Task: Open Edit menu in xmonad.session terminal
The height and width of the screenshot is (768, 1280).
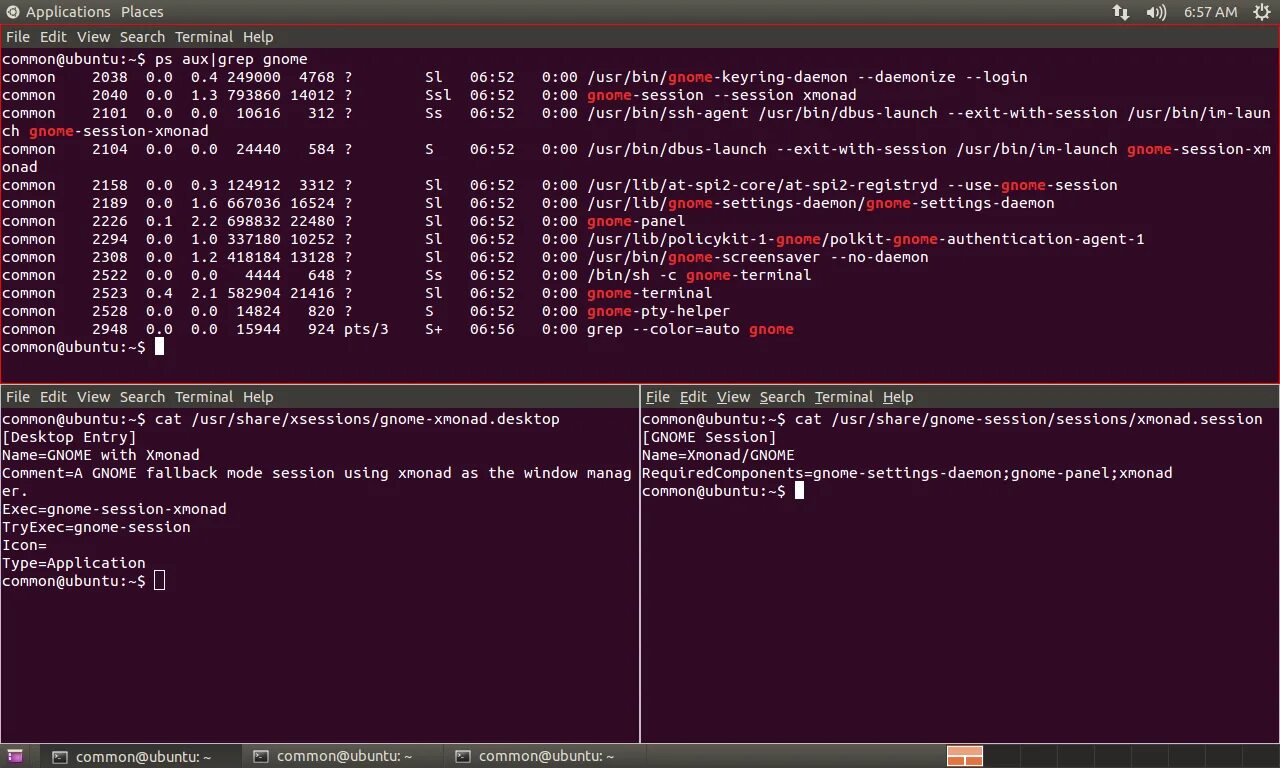Action: tap(693, 397)
